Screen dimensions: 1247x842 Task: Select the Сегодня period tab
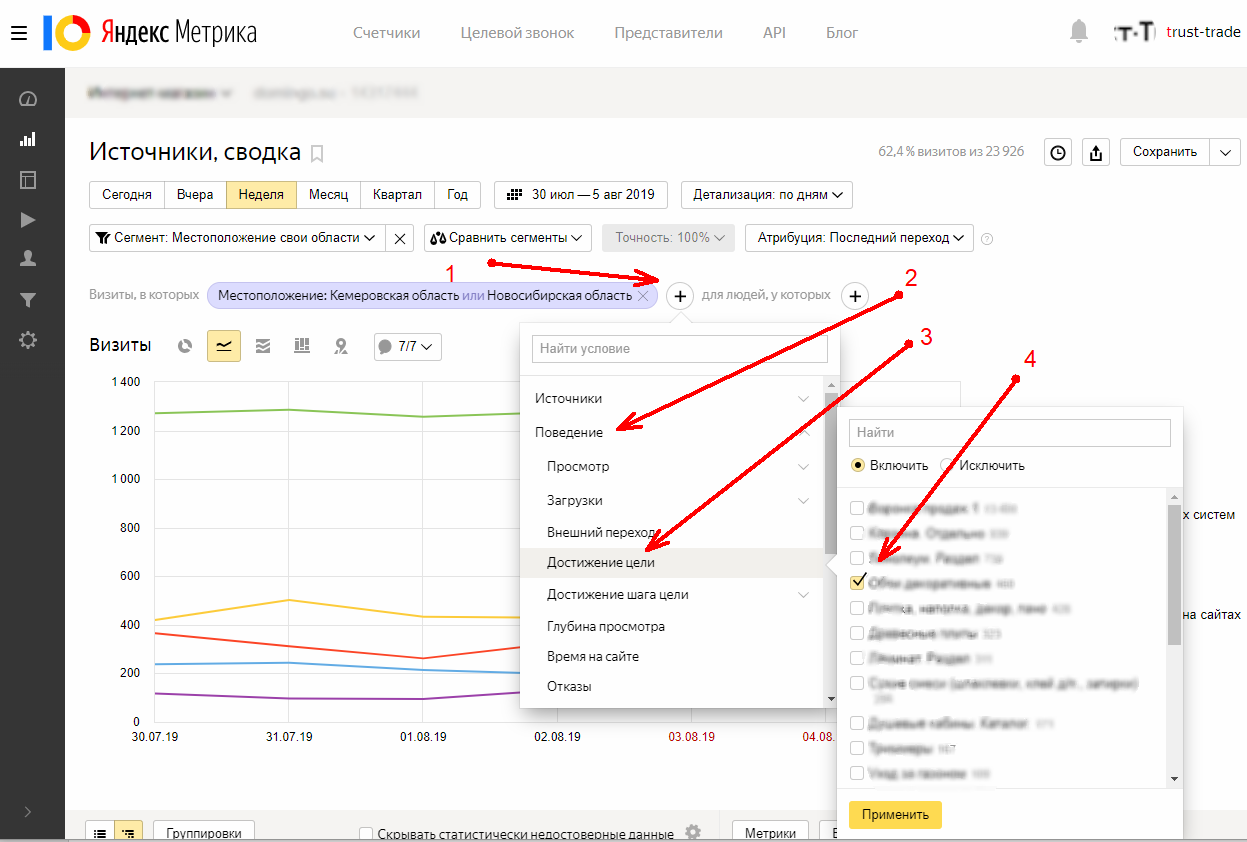click(127, 194)
